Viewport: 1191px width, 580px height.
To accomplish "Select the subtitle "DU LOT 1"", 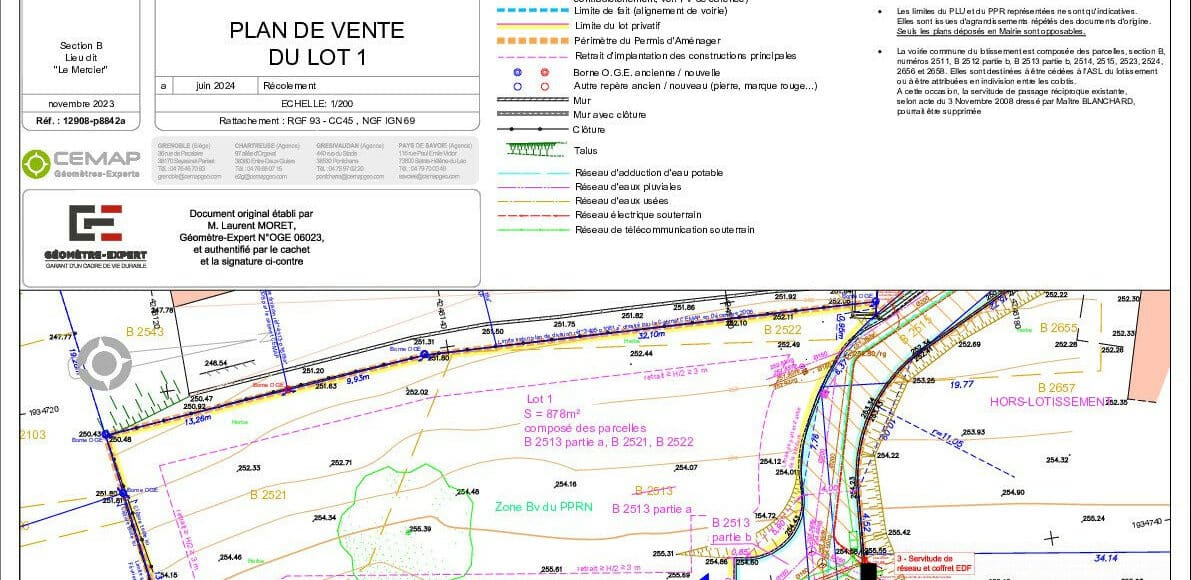I will (317, 57).
